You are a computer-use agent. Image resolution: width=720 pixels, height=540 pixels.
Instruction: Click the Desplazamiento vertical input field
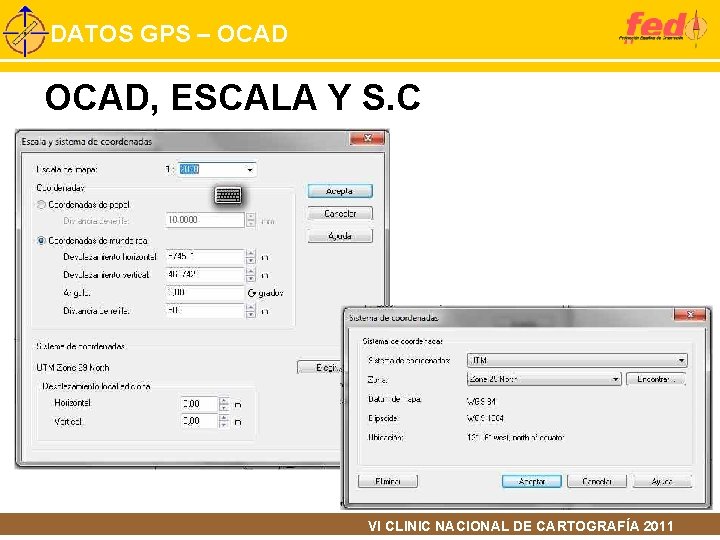click(205, 275)
